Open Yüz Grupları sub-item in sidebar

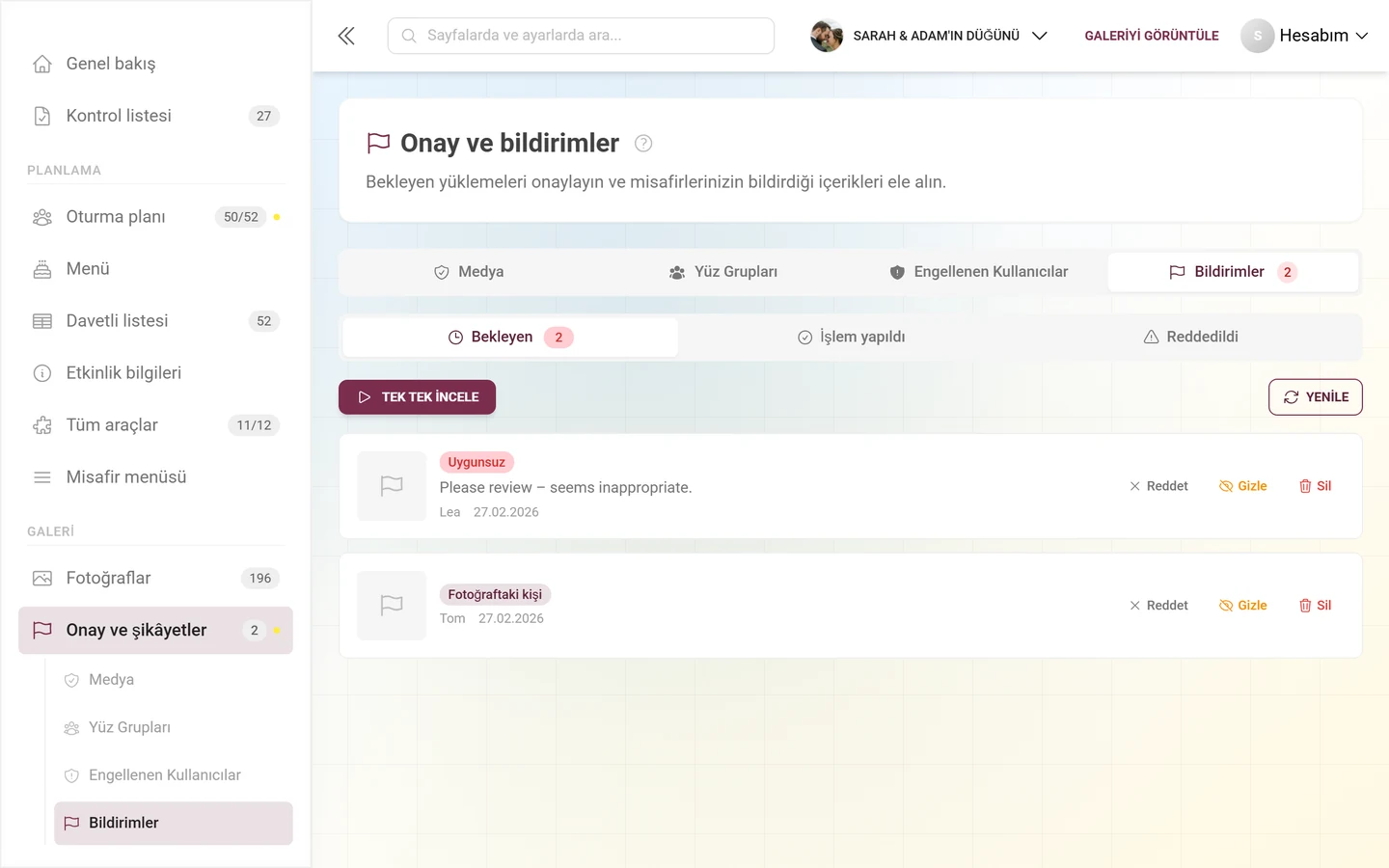(174, 727)
